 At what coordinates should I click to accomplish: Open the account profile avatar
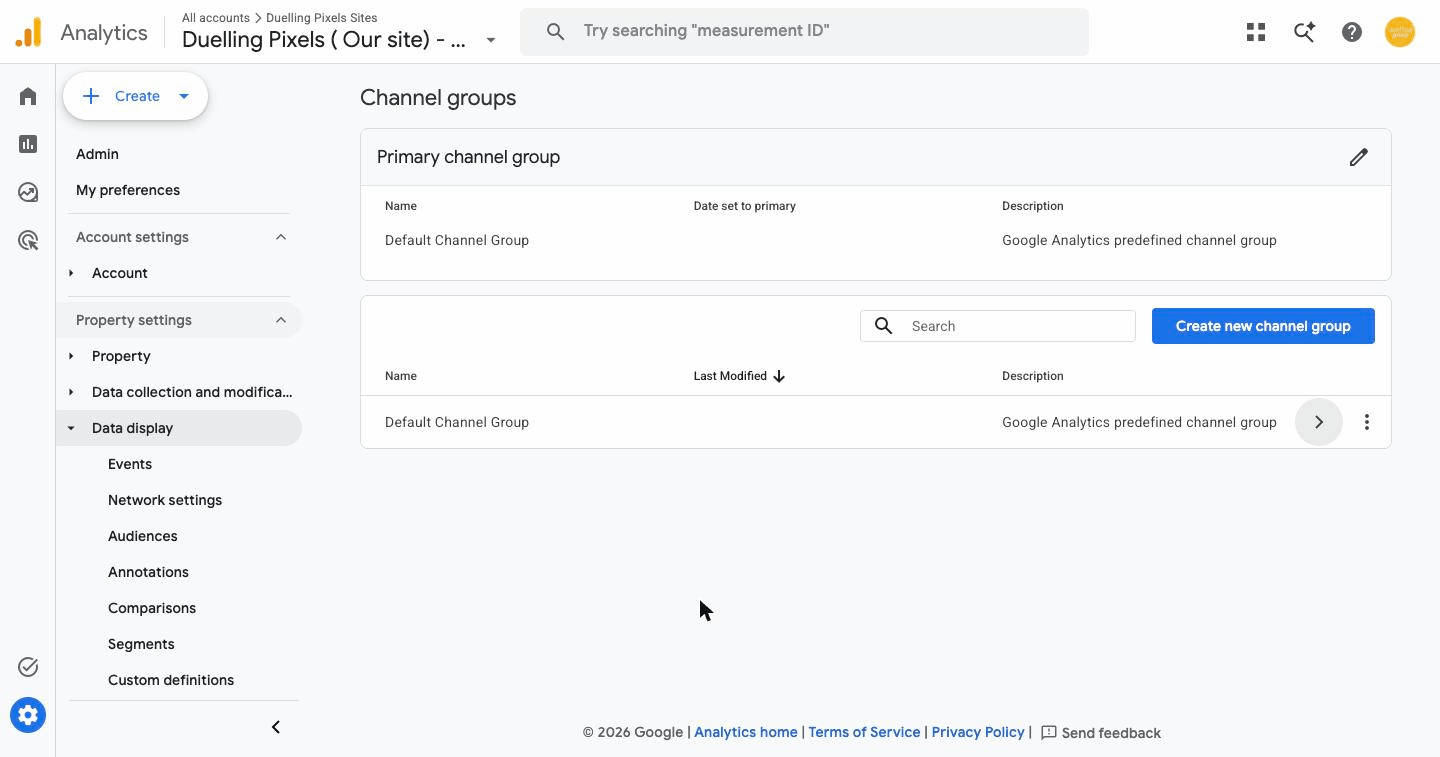click(1400, 32)
